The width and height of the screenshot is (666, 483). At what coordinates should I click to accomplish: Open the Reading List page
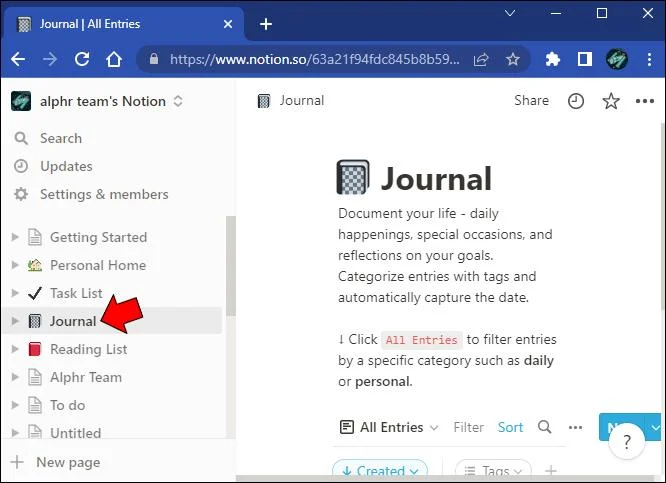coord(88,349)
